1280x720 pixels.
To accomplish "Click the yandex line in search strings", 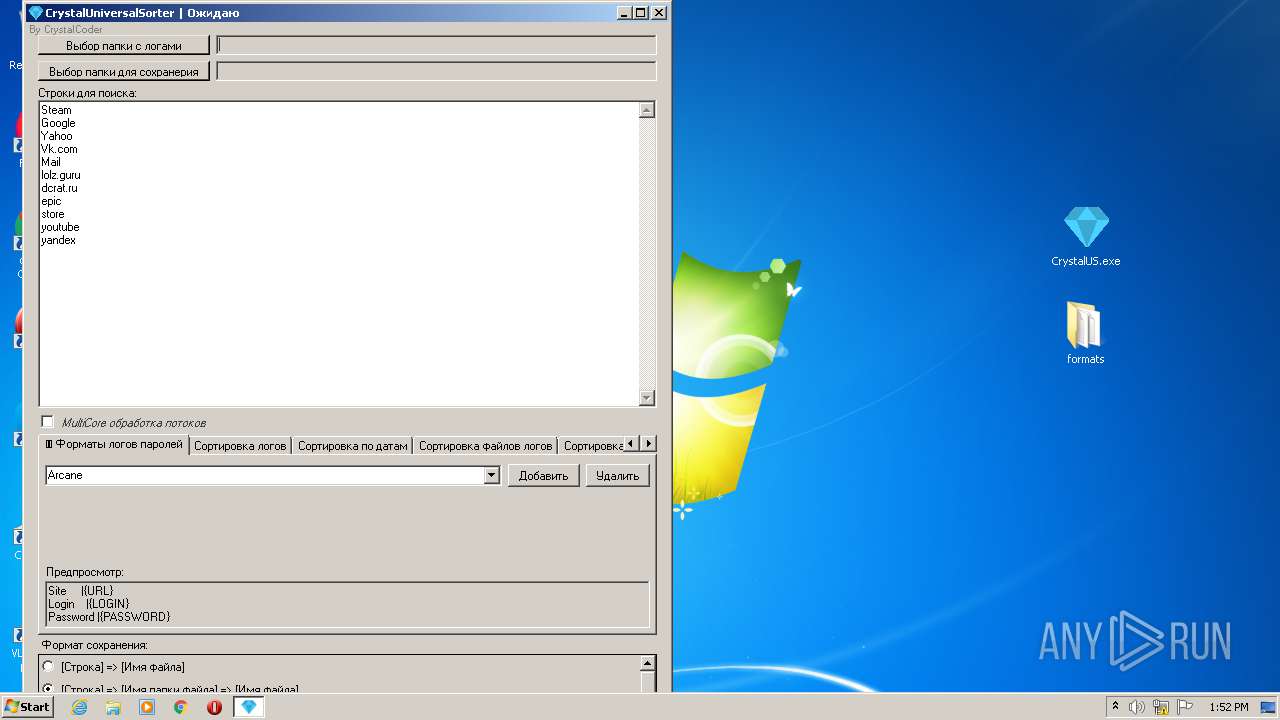I will [58, 240].
